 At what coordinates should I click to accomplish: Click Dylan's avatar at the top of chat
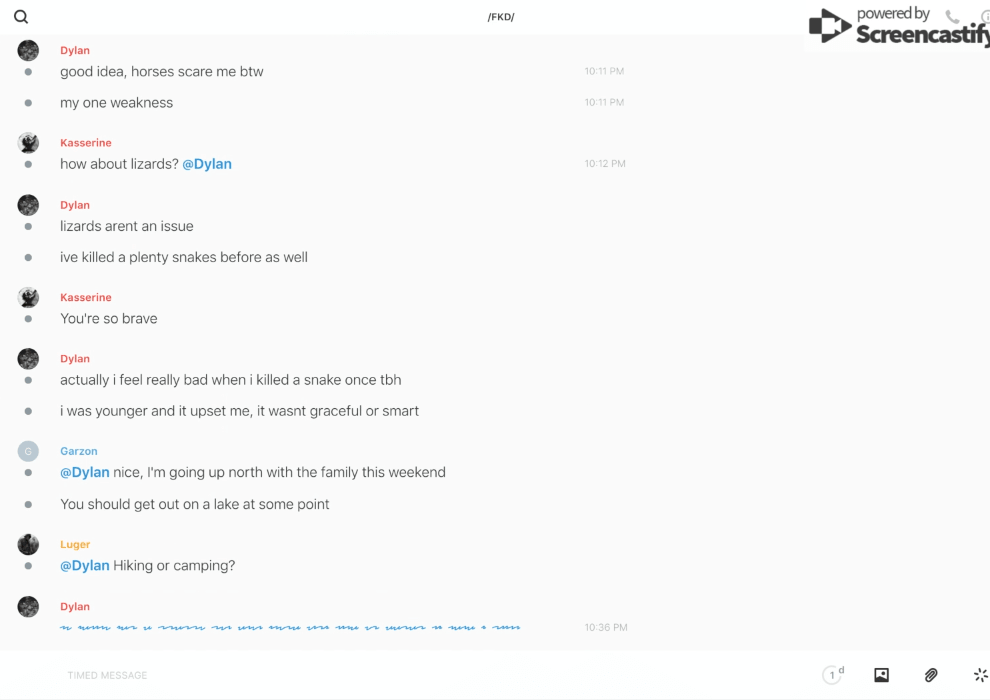click(x=28, y=50)
